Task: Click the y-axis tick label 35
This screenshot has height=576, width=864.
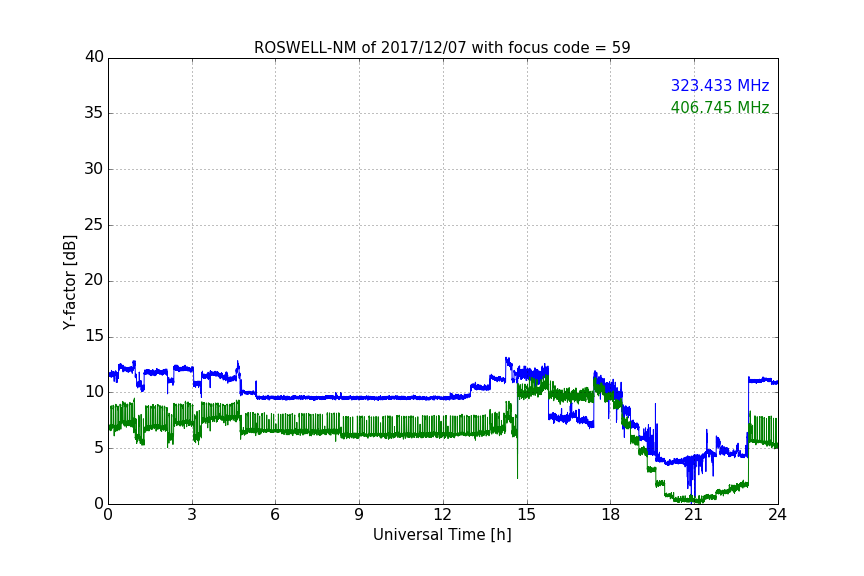Action: pyautogui.click(x=94, y=113)
